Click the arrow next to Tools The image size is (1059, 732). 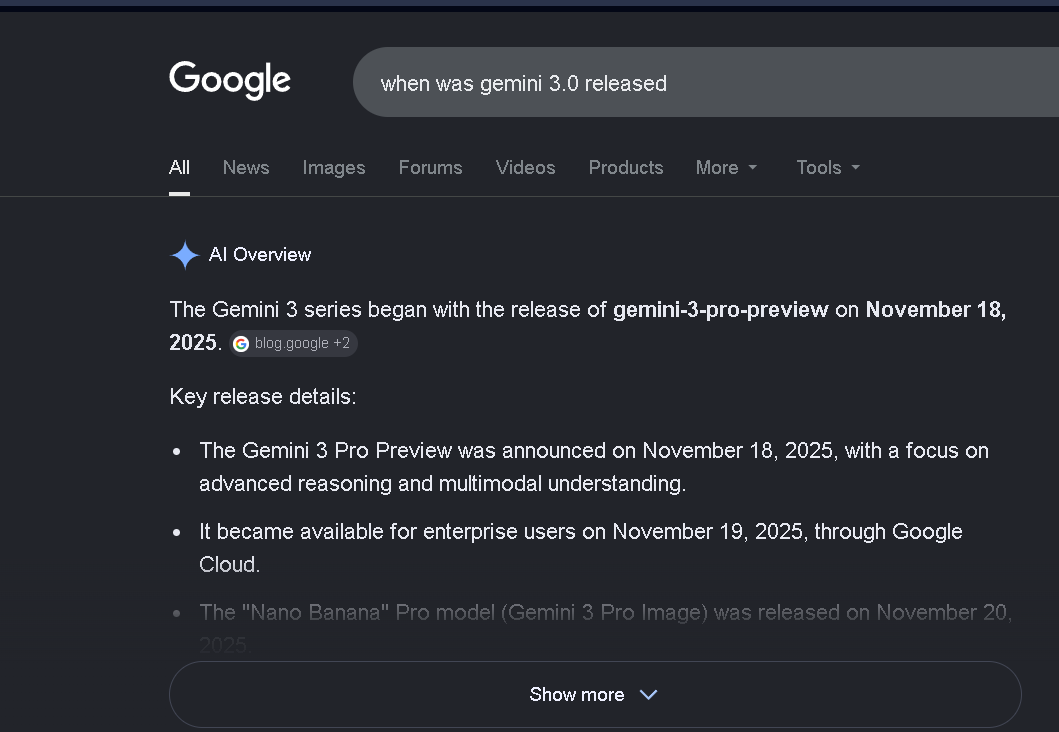(855, 168)
